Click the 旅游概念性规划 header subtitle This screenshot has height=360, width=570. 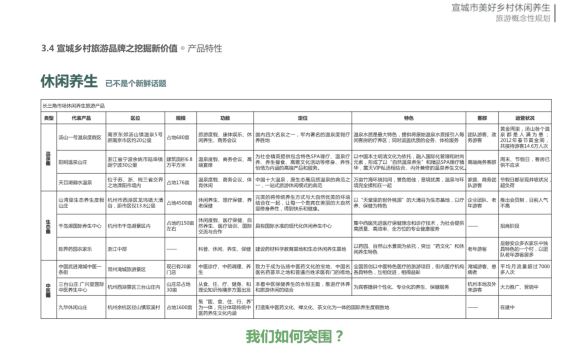523,18
